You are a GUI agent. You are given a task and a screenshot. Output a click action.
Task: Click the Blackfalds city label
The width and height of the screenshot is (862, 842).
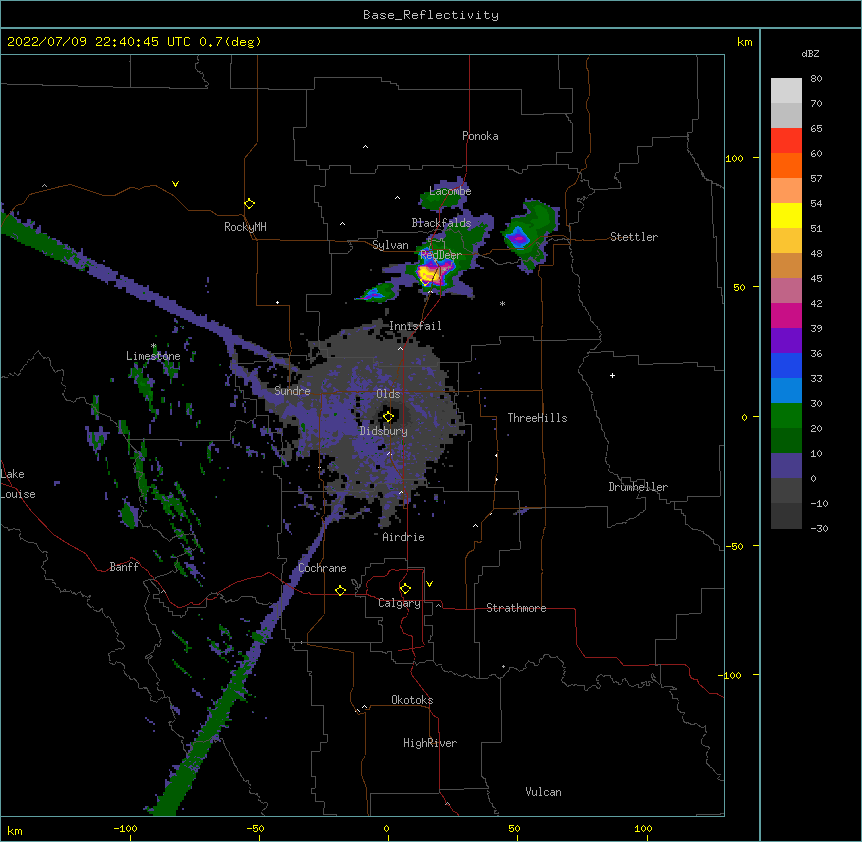[441, 223]
